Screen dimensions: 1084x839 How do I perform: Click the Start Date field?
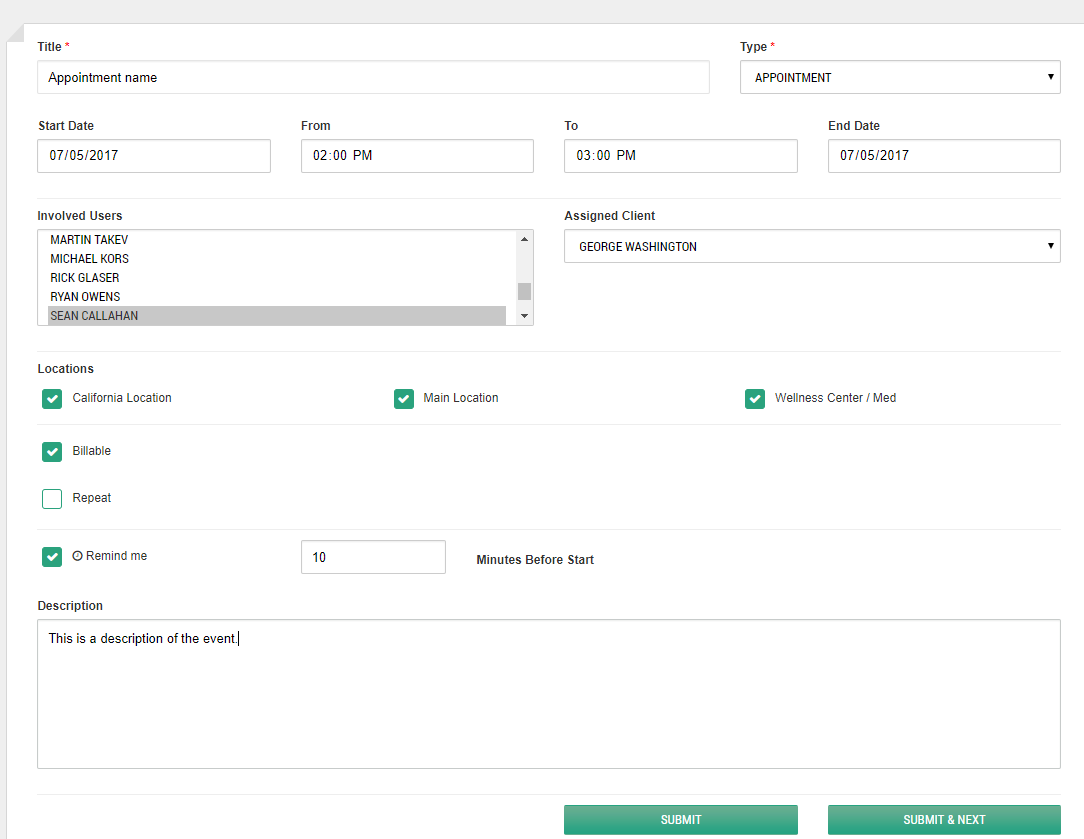(154, 155)
